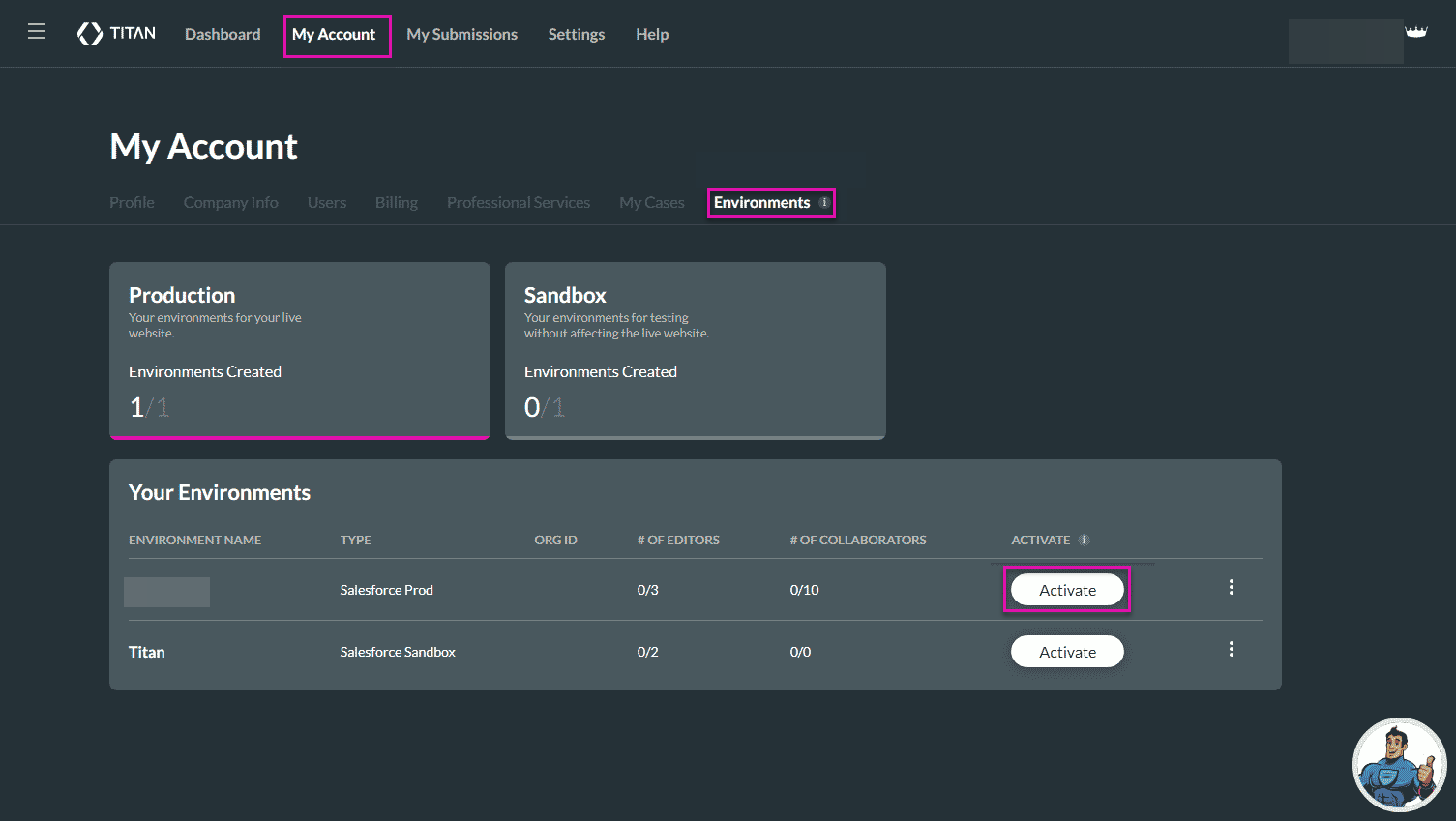Switch to the Billing tab
Image resolution: width=1456 pixels, height=821 pixels.
coord(396,202)
